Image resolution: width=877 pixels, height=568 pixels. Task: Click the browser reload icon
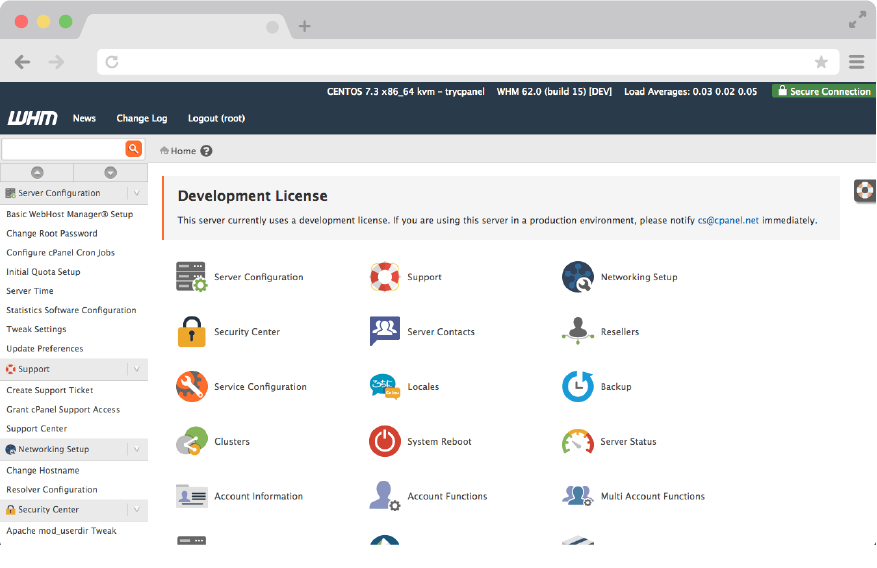[x=112, y=61]
